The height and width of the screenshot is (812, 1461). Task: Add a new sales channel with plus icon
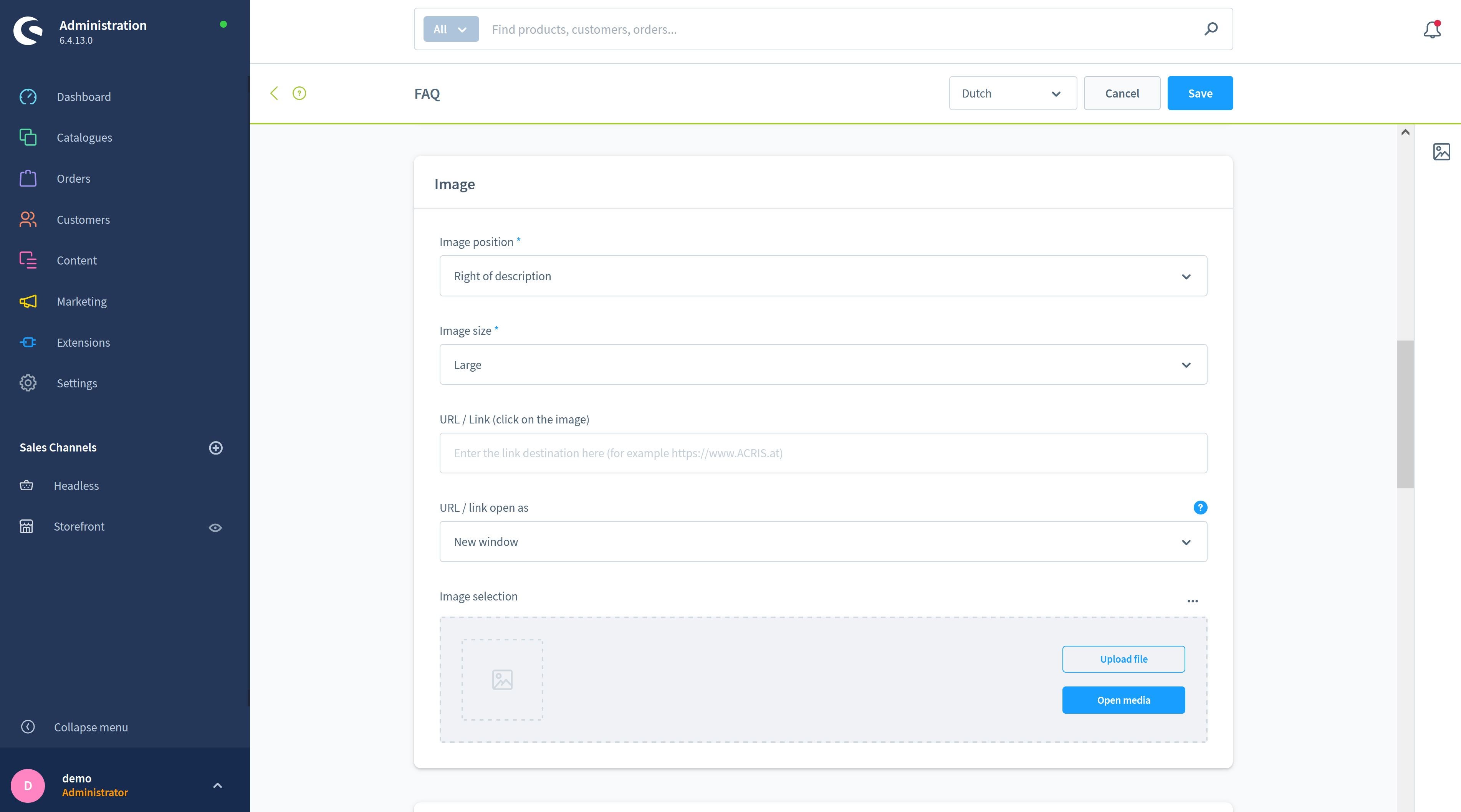(215, 448)
